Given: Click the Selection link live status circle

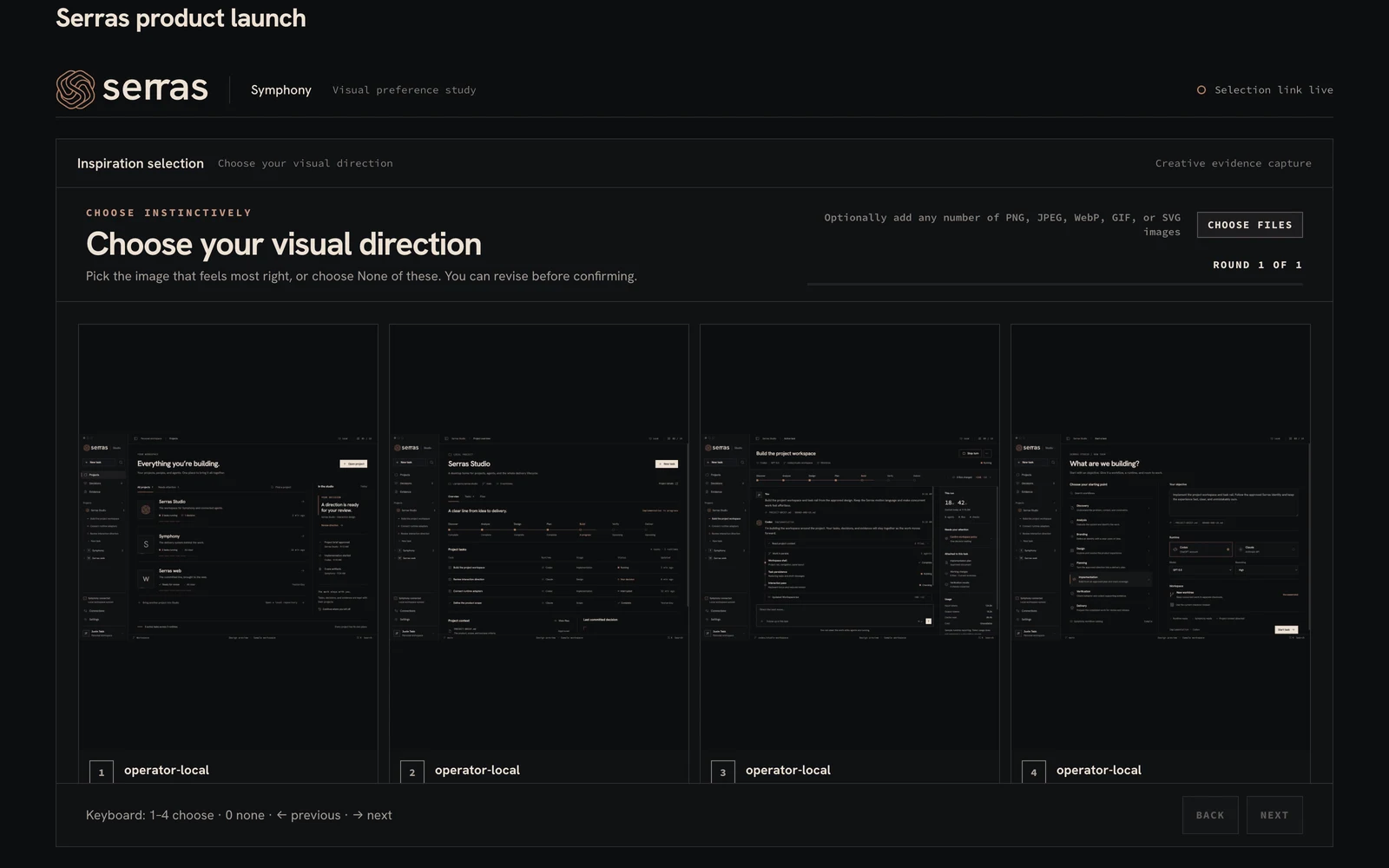Looking at the screenshot, I should tap(1201, 90).
